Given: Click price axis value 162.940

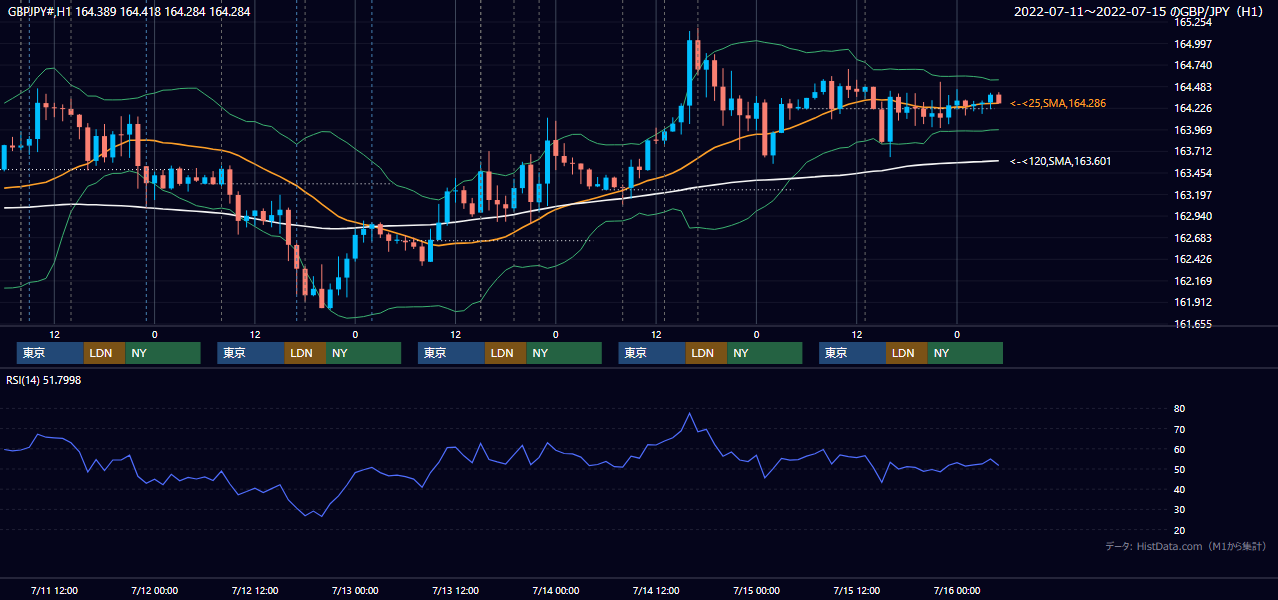Looking at the screenshot, I should pos(1193,216).
